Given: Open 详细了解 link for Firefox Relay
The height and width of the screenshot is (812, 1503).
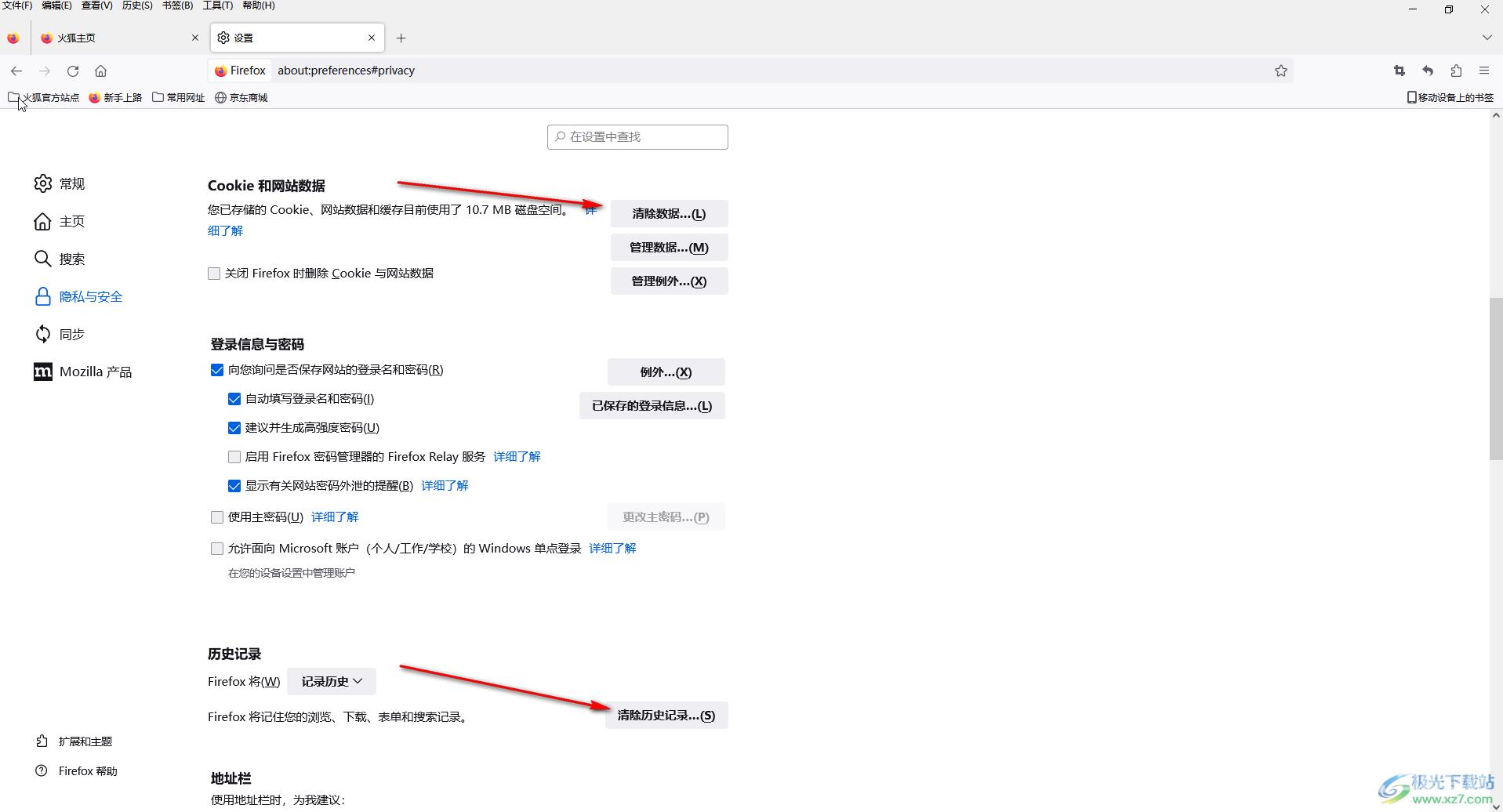Looking at the screenshot, I should point(517,457).
